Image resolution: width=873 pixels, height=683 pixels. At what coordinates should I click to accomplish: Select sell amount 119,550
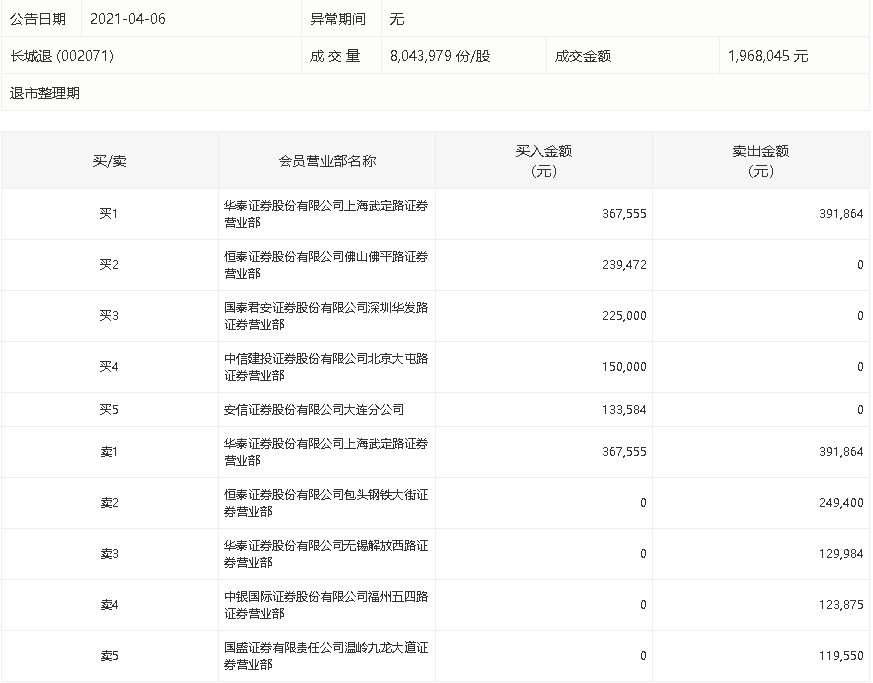[841, 656]
